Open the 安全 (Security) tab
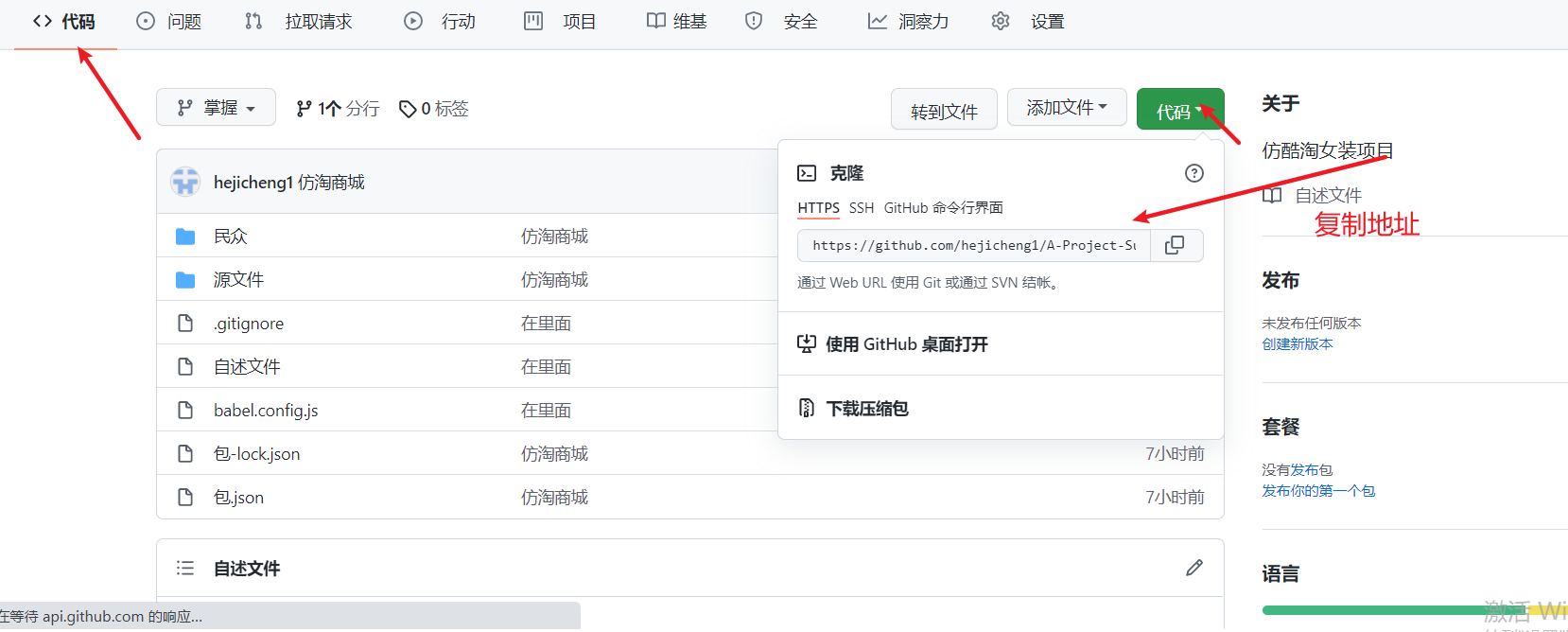 point(781,22)
